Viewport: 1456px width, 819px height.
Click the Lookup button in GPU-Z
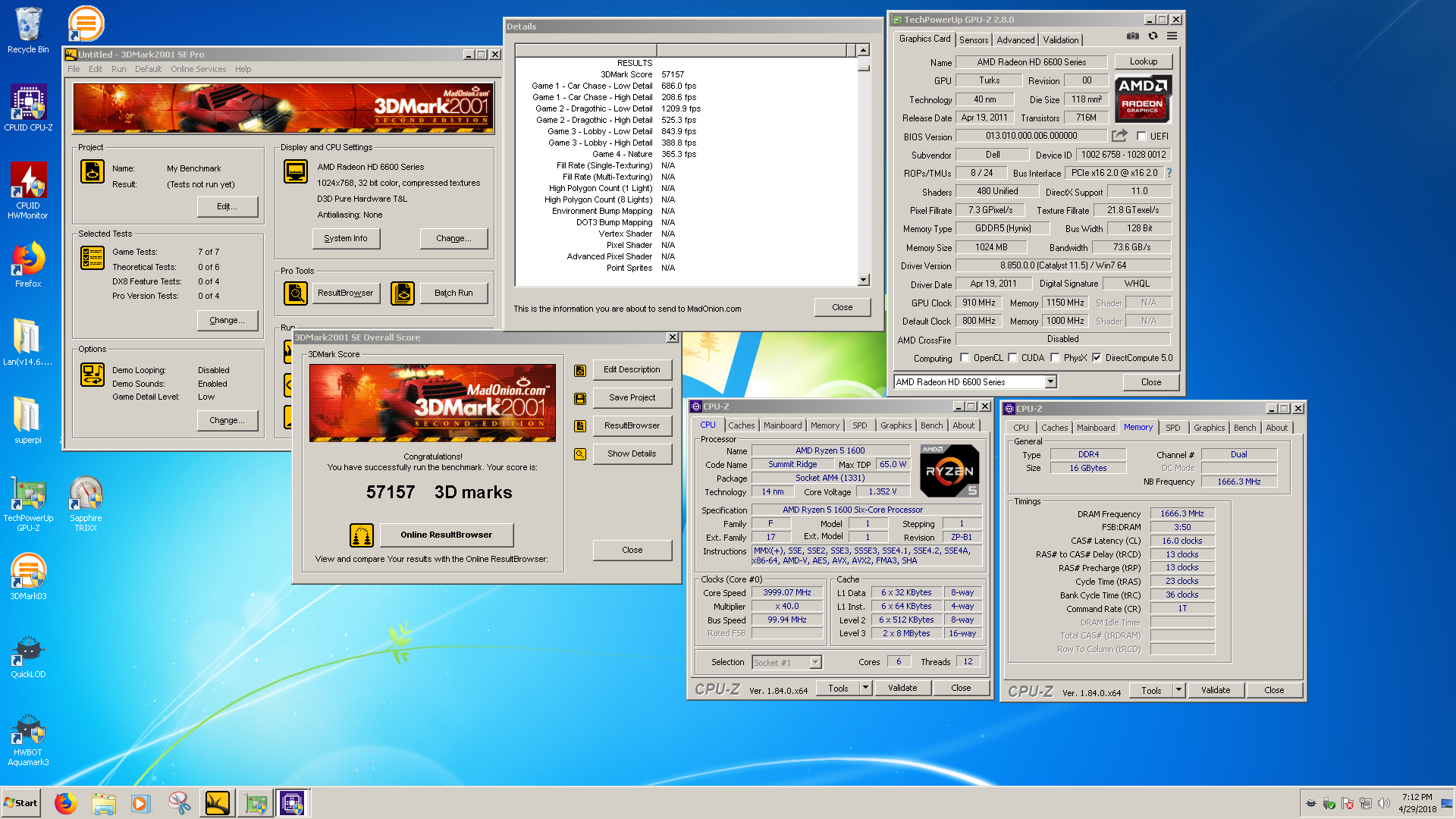(1144, 62)
